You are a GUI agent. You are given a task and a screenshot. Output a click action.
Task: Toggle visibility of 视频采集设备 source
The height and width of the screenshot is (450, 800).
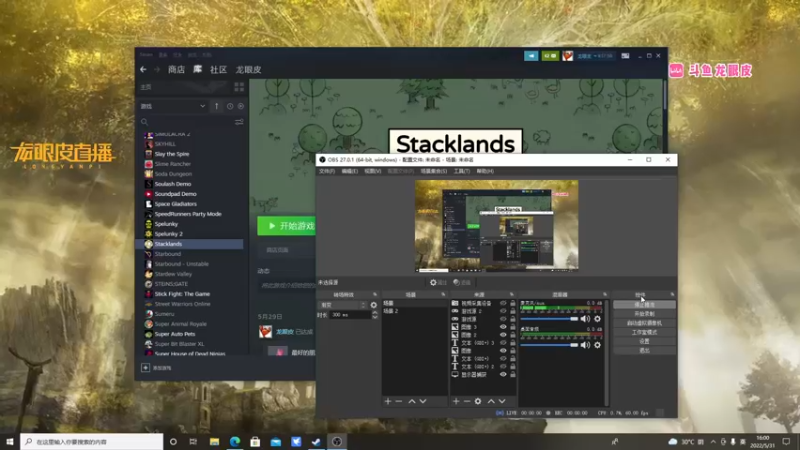point(503,303)
